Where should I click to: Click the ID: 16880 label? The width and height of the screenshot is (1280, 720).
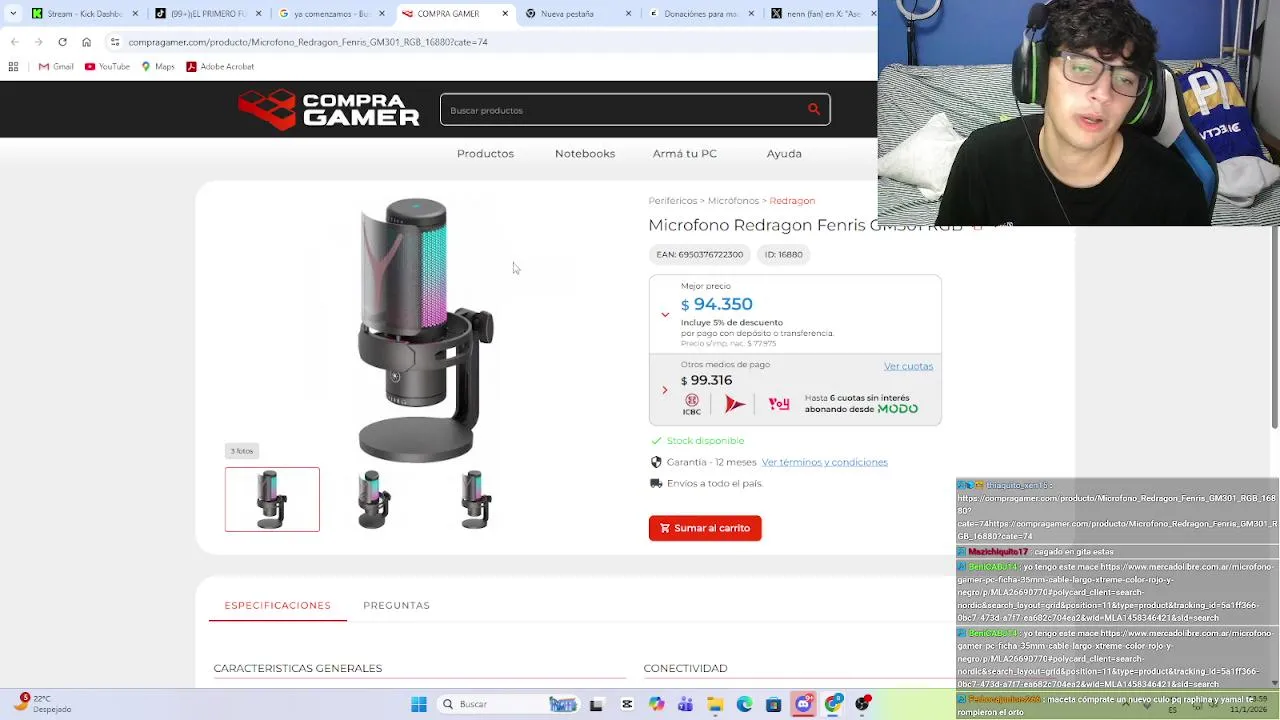point(784,255)
